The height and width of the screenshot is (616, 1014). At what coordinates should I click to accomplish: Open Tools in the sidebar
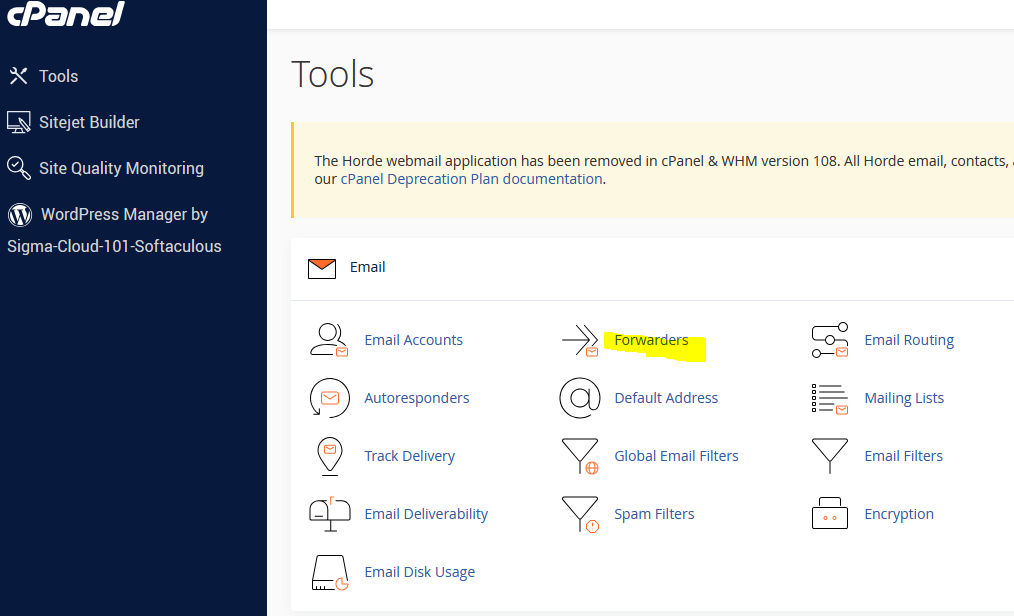[x=58, y=76]
